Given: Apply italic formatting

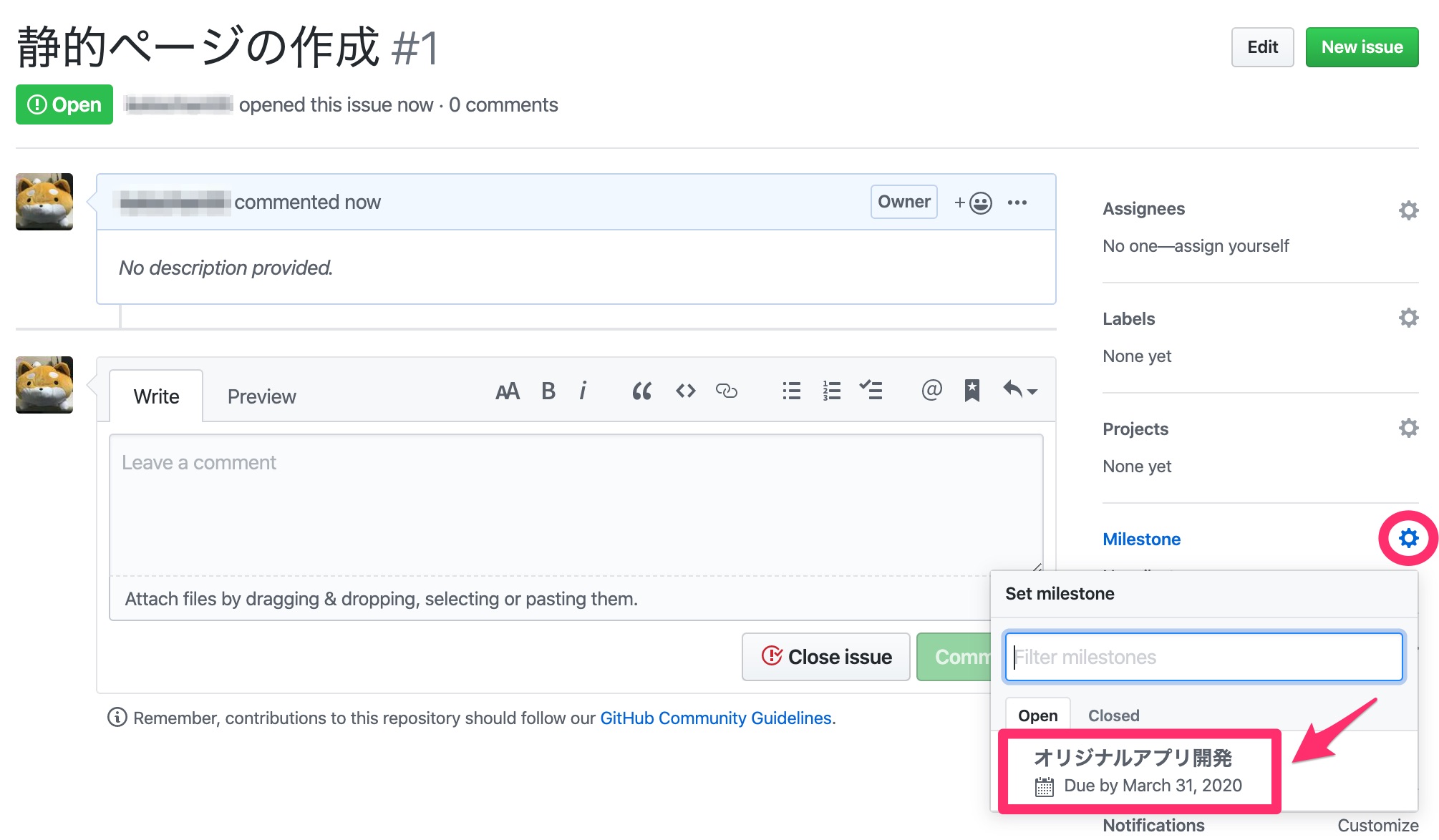Looking at the screenshot, I should pos(584,391).
